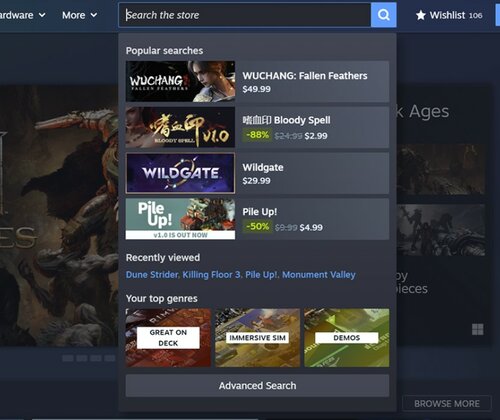Screen dimensions: 500x420
Task: Click Wildgate's $29.99 price
Action: [256, 181]
